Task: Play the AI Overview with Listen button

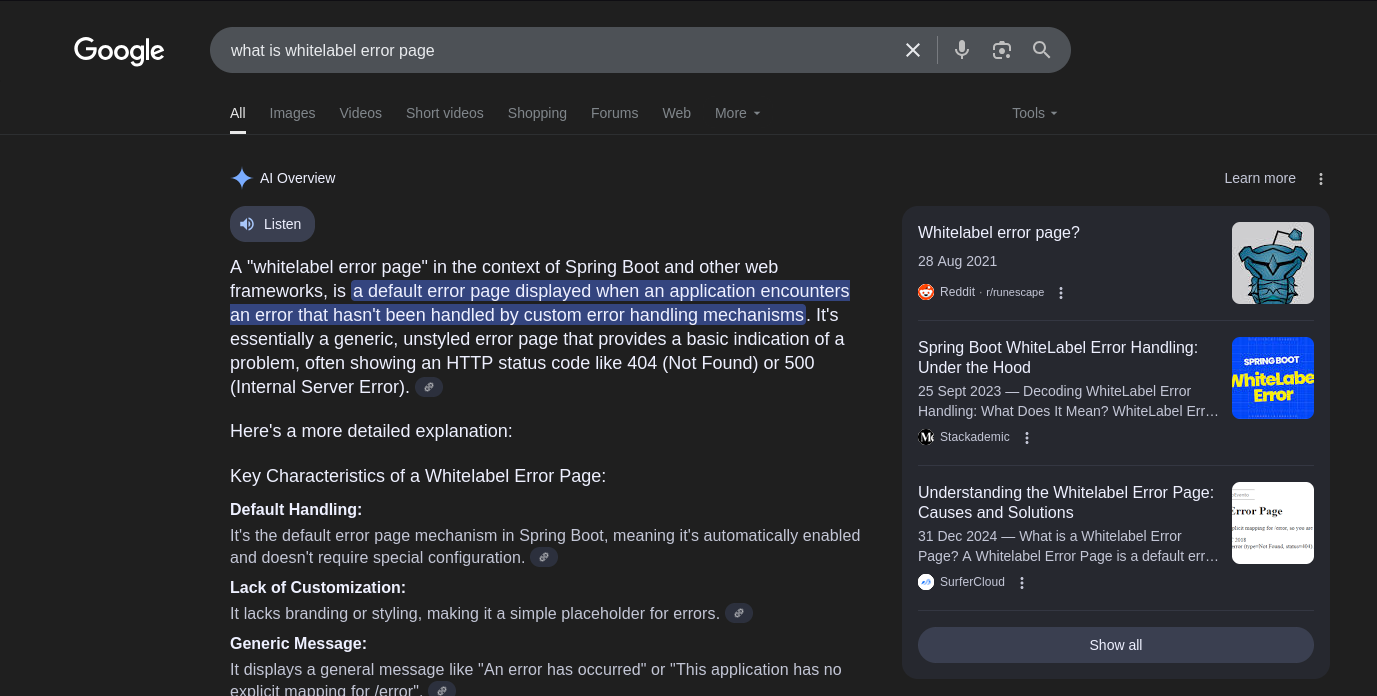Action: pos(272,224)
